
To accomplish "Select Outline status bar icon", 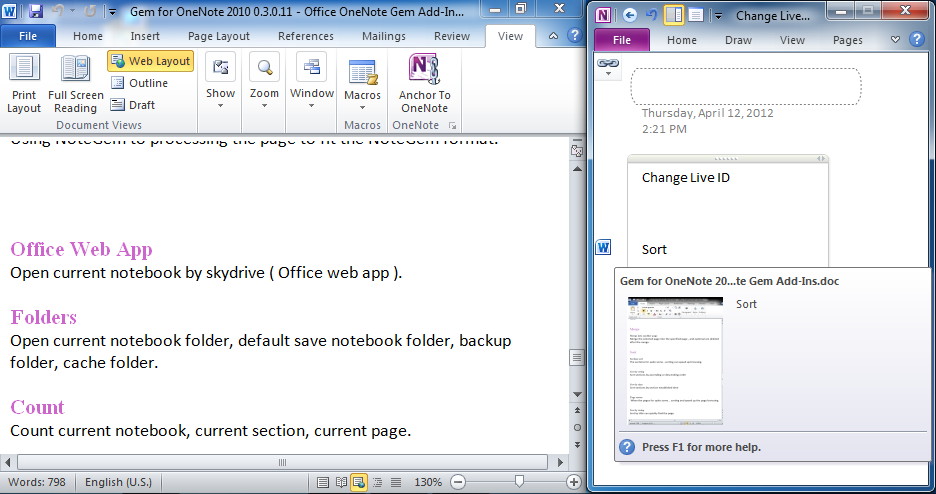I will pos(377,482).
